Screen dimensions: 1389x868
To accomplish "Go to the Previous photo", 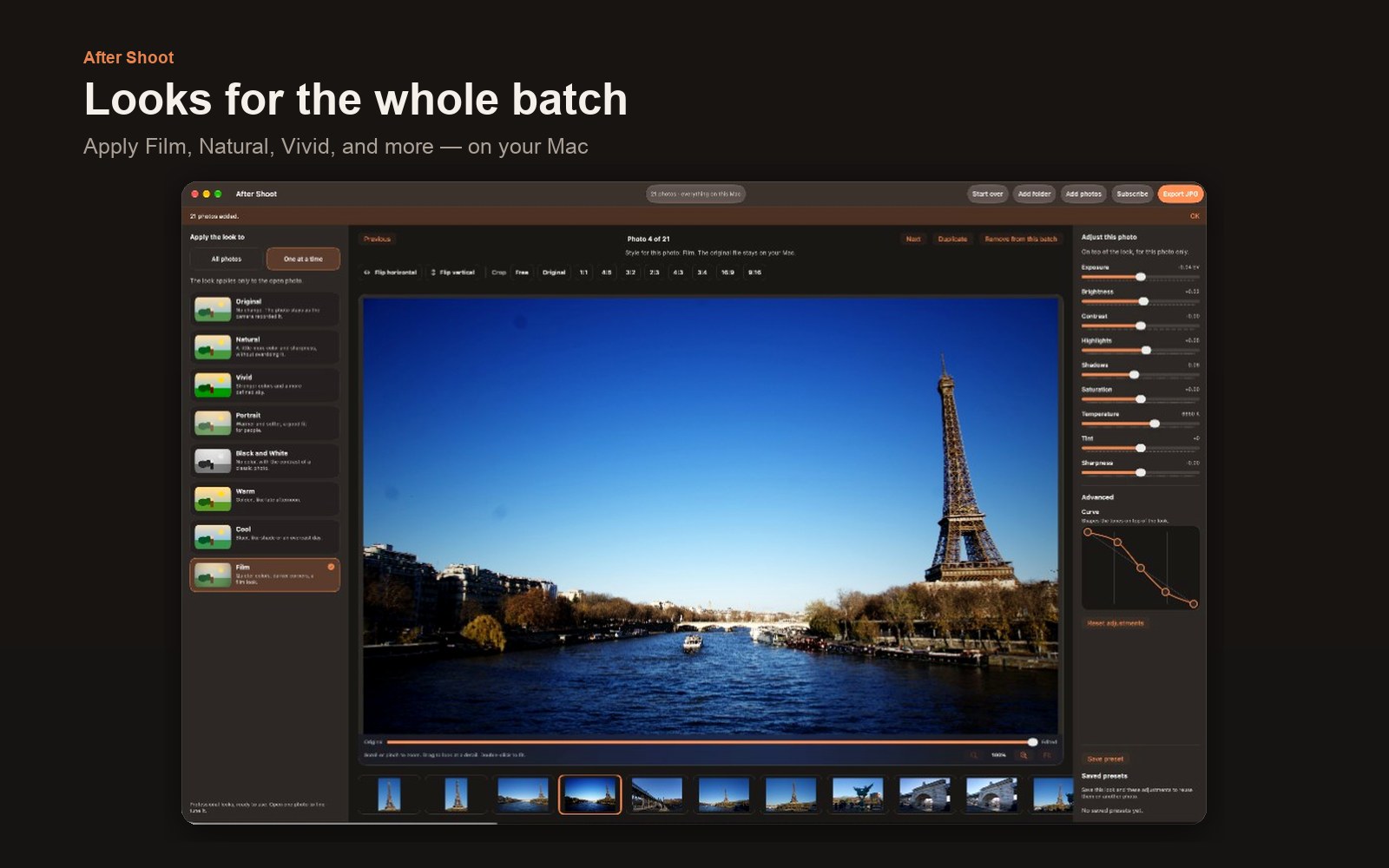I will pyautogui.click(x=377, y=239).
